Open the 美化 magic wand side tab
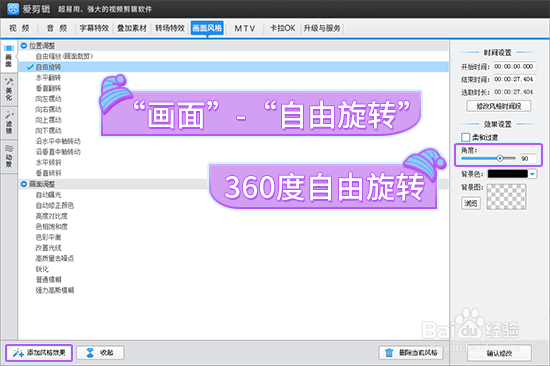 coord(9,89)
